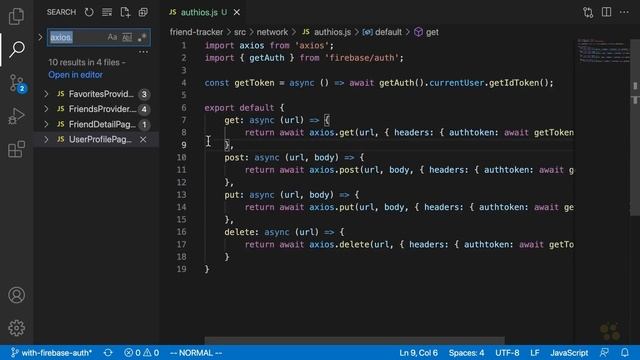Switch branch with-firebase-auth in status bar
The image size is (640, 360).
[x=51, y=353]
